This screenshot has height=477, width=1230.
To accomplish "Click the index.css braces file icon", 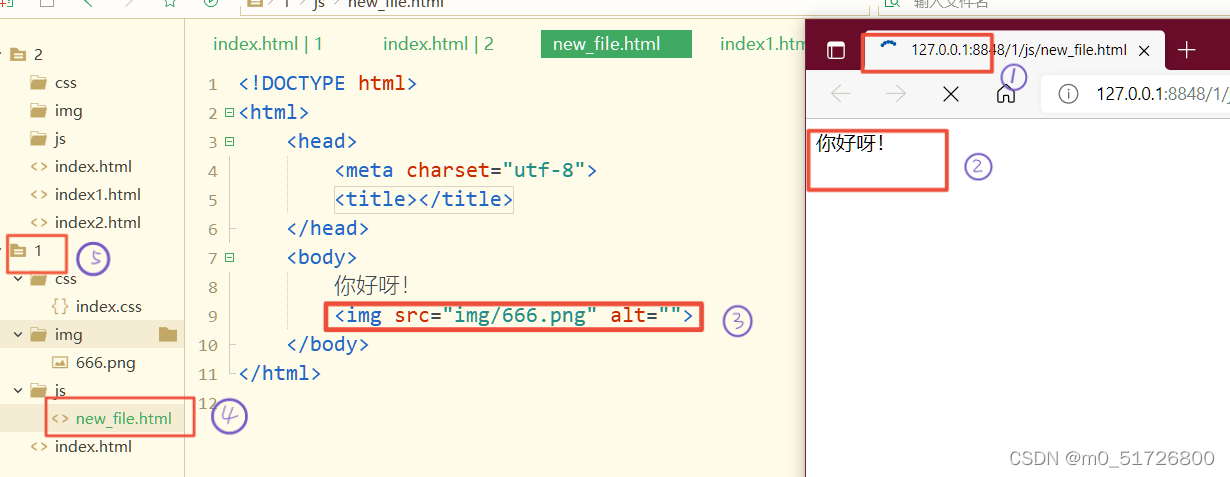I will pyautogui.click(x=60, y=307).
